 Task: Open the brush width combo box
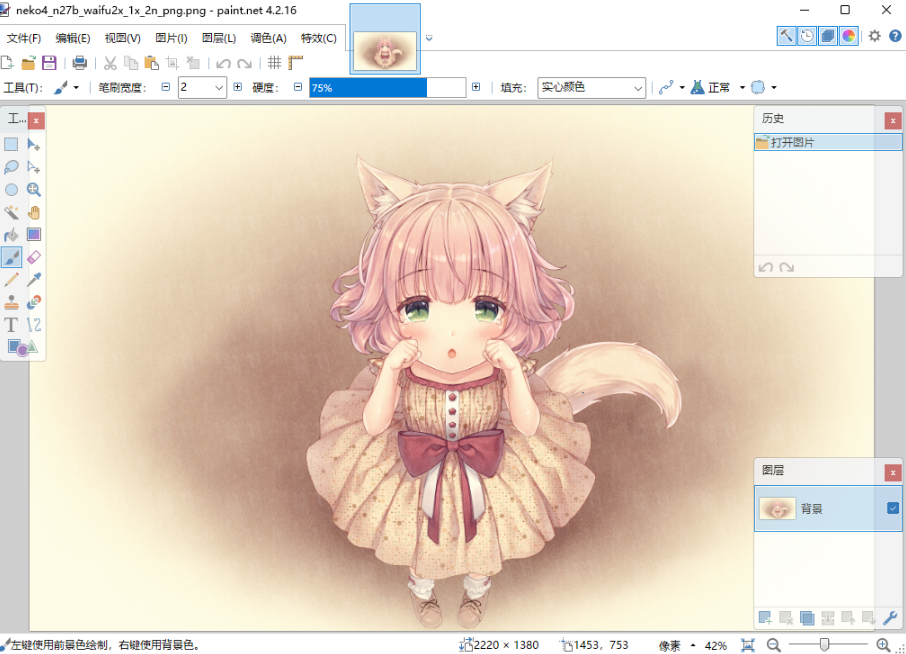point(202,88)
